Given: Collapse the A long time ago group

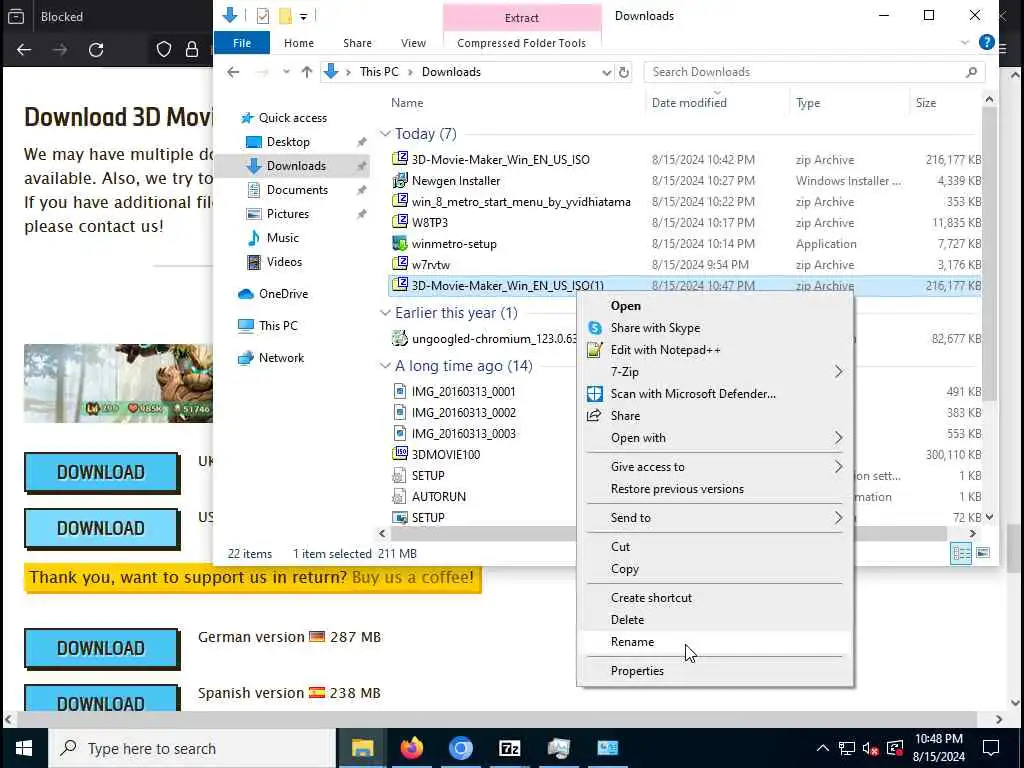Looking at the screenshot, I should (x=385, y=366).
